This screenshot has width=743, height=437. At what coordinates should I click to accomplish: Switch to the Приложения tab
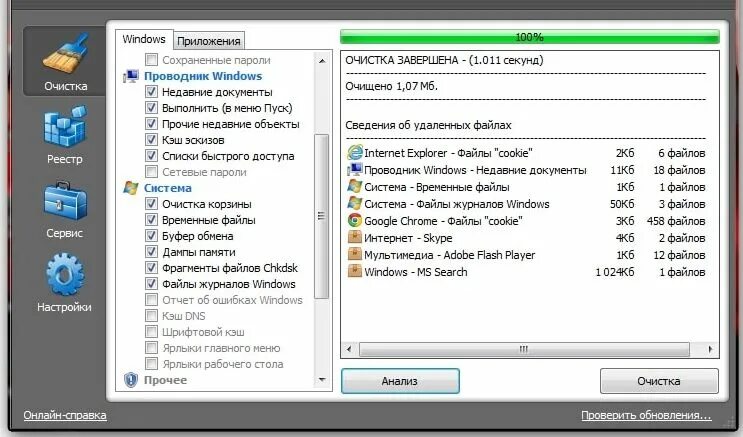[209, 41]
